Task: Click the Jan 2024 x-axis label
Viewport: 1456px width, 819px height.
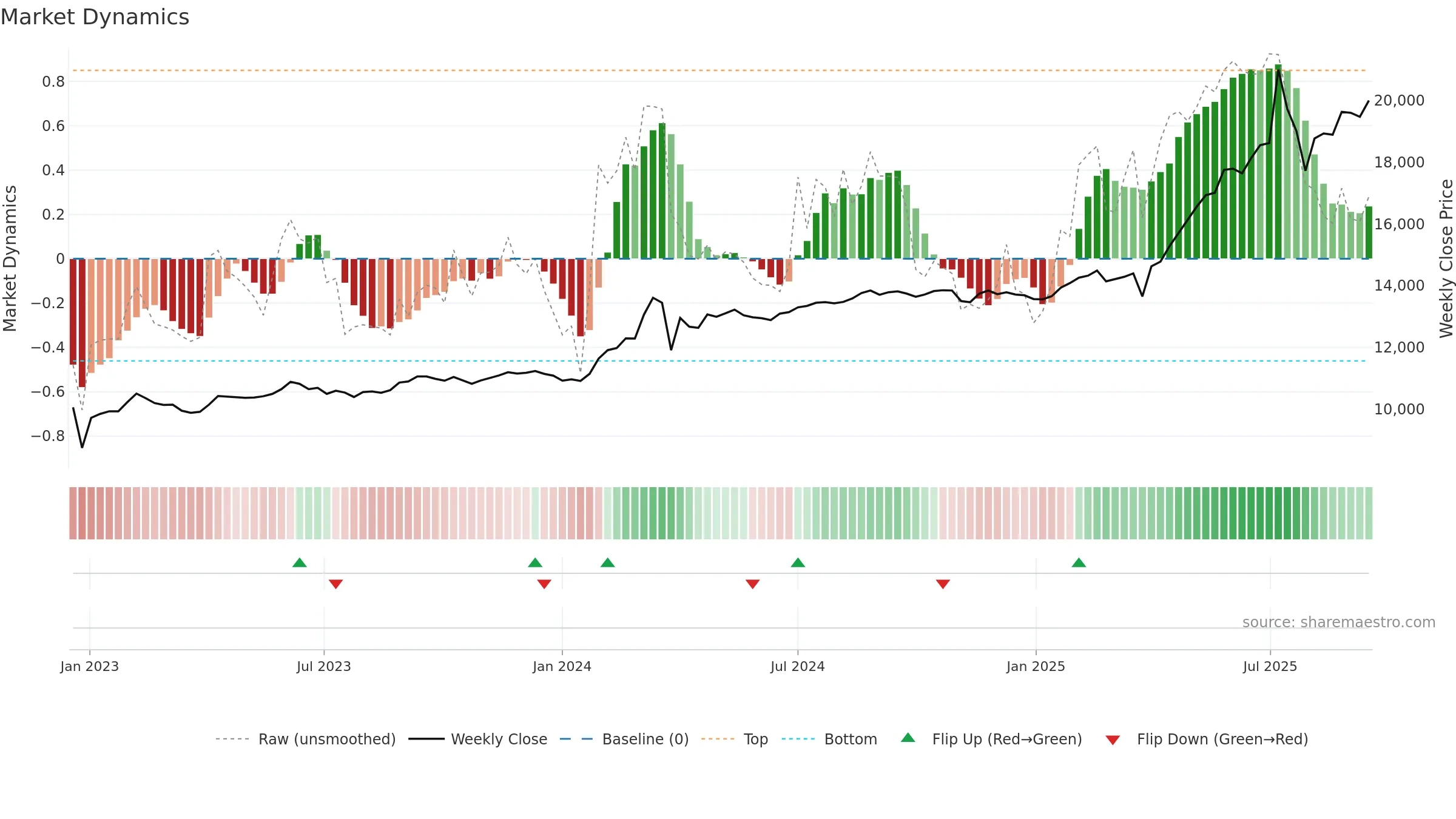Action: click(562, 666)
